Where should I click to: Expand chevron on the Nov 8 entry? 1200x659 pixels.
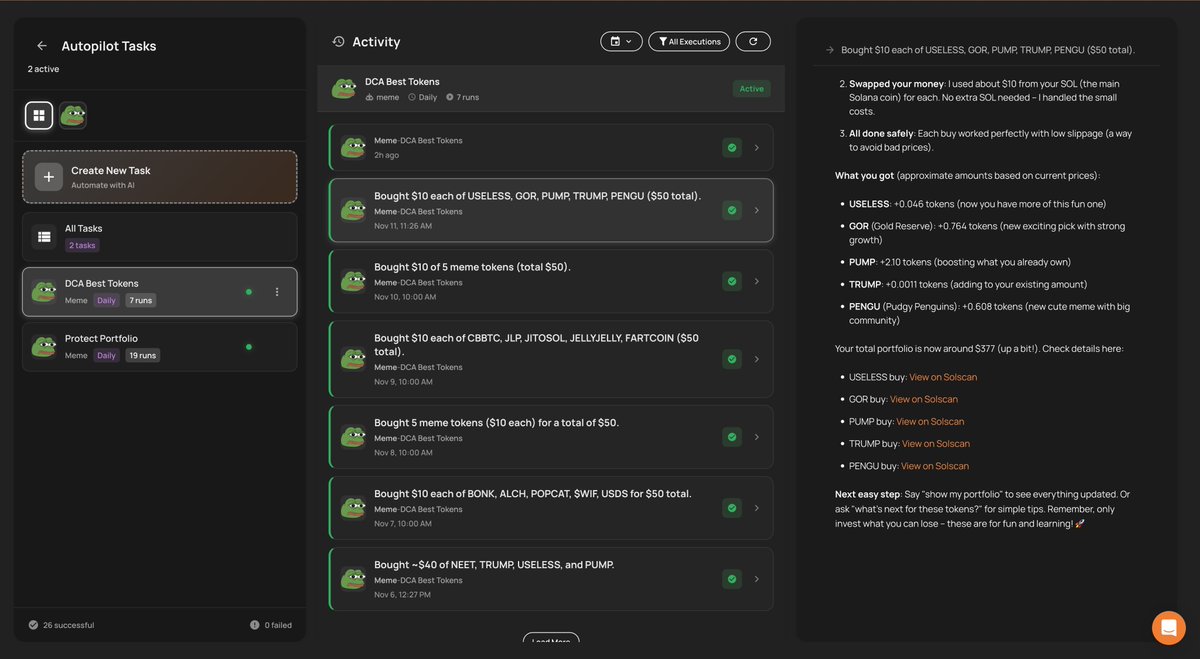[x=757, y=437]
